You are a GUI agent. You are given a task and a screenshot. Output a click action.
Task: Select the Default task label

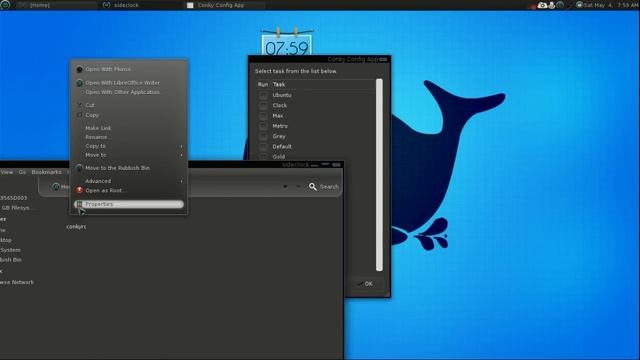(282, 147)
